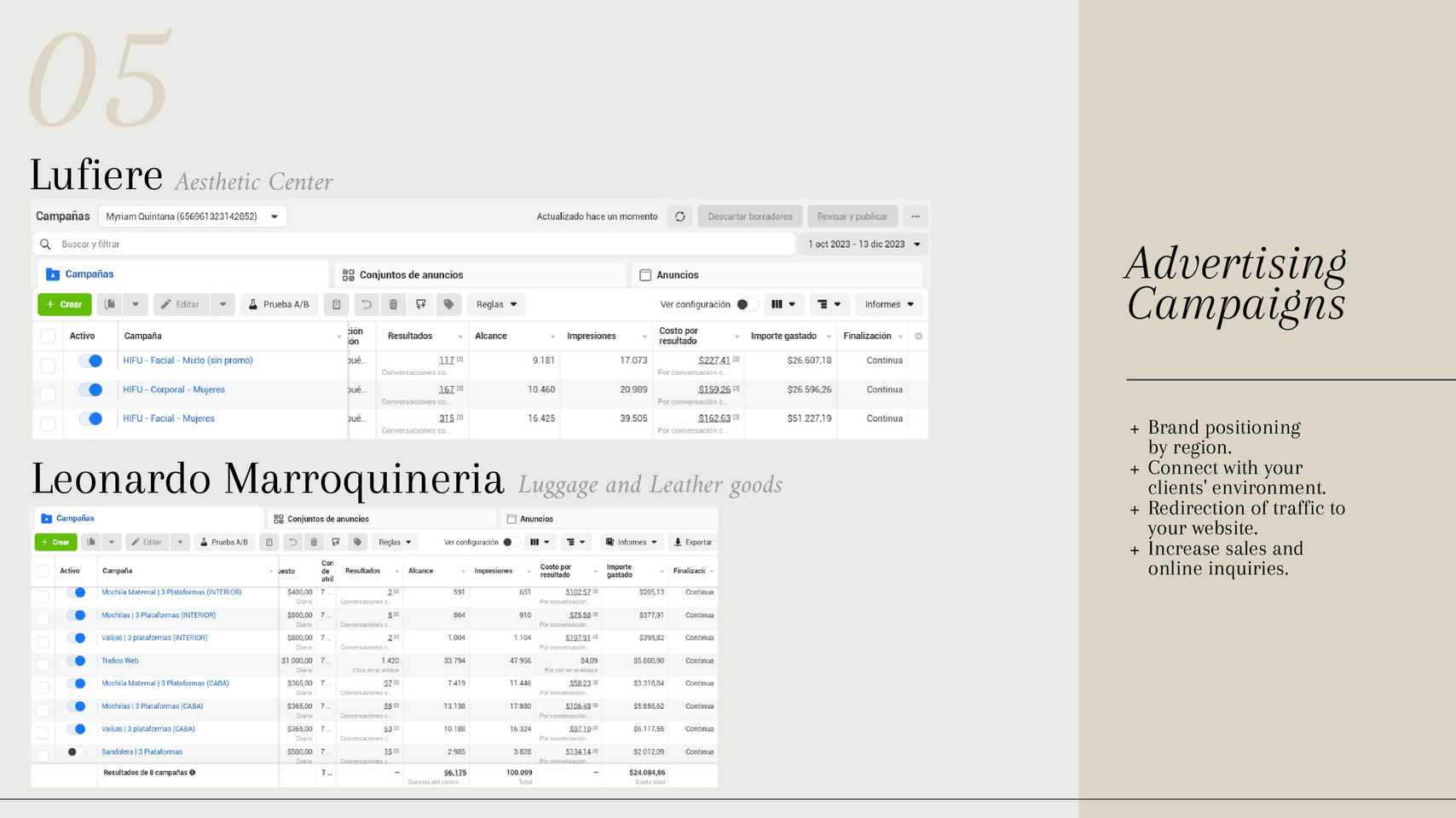
Task: Select the checkbox for the Trafico Web row
Action: point(43,664)
